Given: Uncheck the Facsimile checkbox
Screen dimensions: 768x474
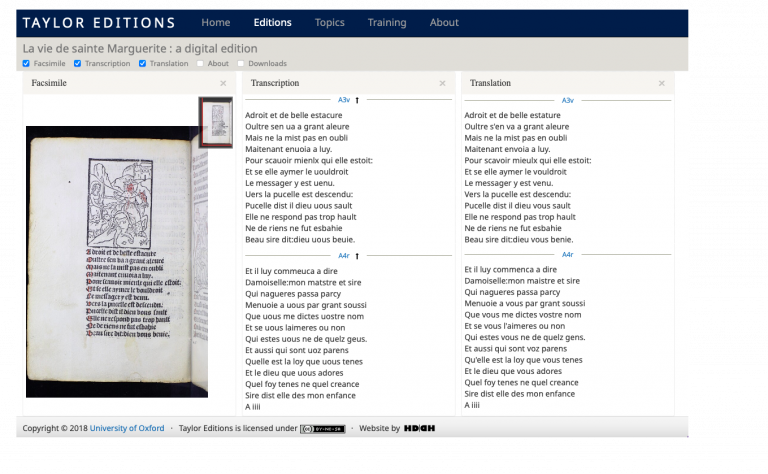Looking at the screenshot, I should pyautogui.click(x=26, y=64).
